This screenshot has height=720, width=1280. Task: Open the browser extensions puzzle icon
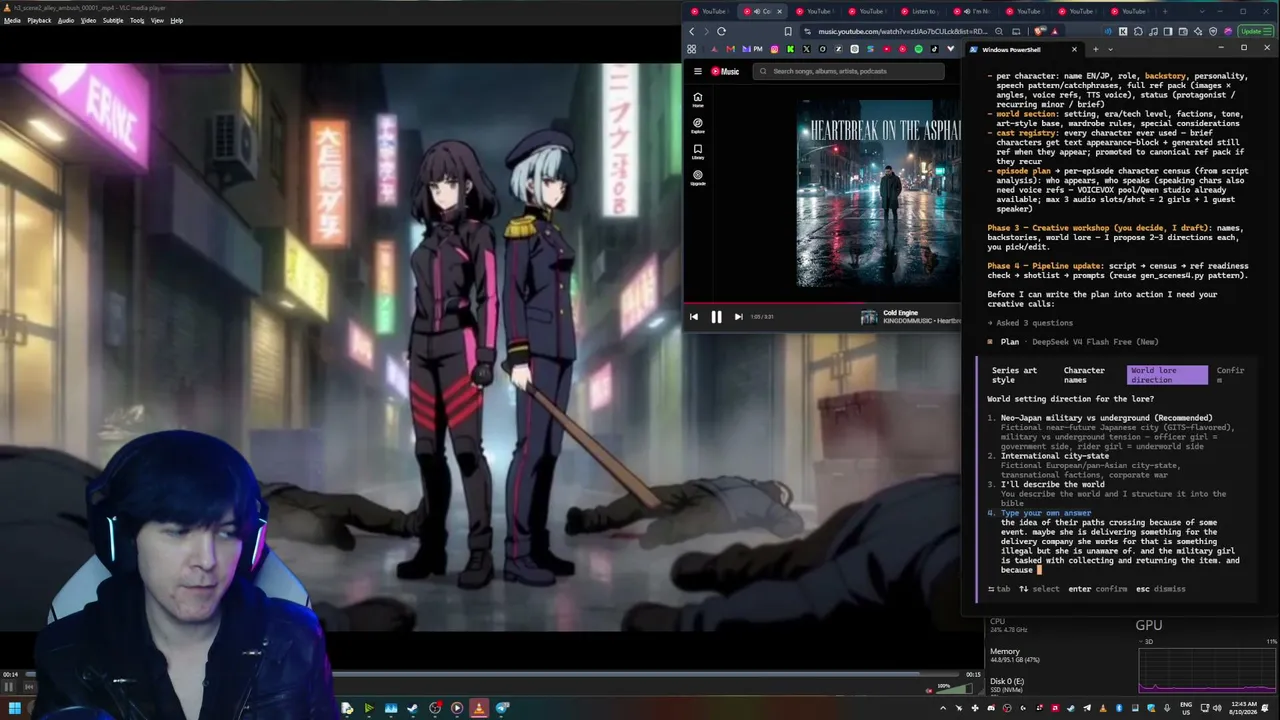[x=1138, y=31]
